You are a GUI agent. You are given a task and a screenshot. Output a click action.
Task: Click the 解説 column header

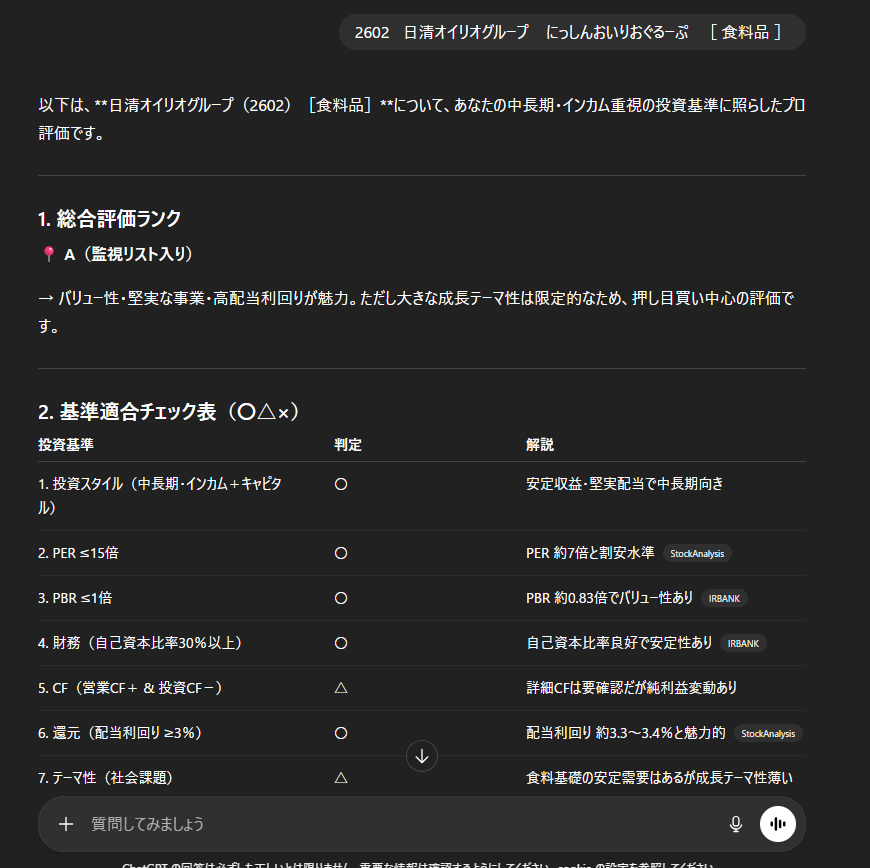pyautogui.click(x=540, y=445)
